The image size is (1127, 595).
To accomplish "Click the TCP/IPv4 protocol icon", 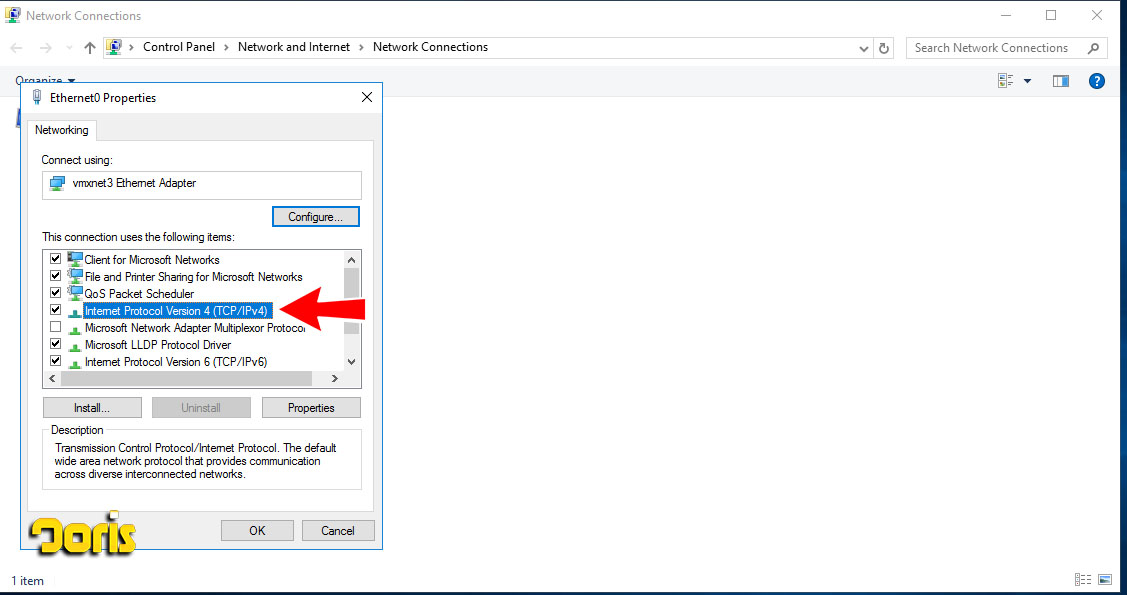I will [x=75, y=312].
